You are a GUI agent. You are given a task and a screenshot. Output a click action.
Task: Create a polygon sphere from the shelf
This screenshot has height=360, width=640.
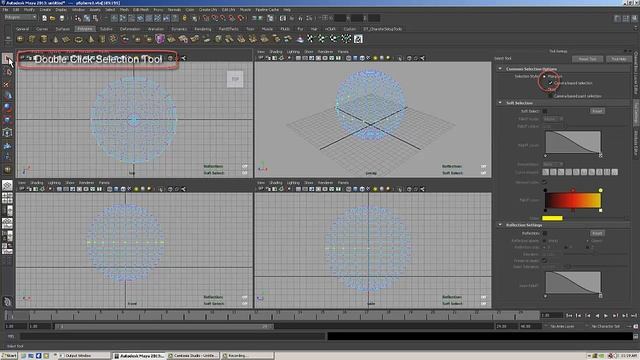20,39
